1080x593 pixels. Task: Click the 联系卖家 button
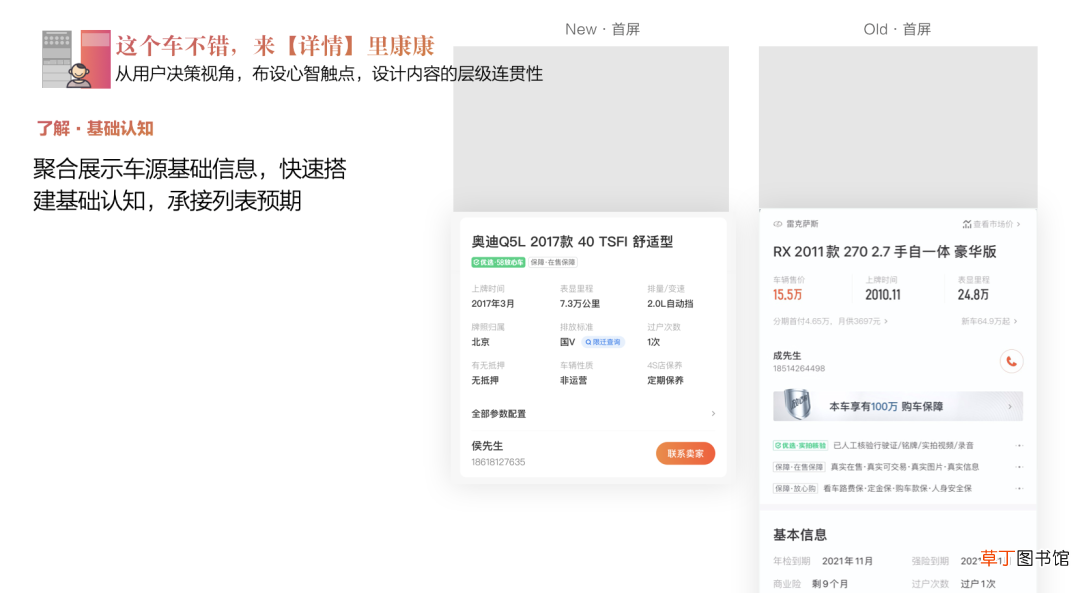685,453
